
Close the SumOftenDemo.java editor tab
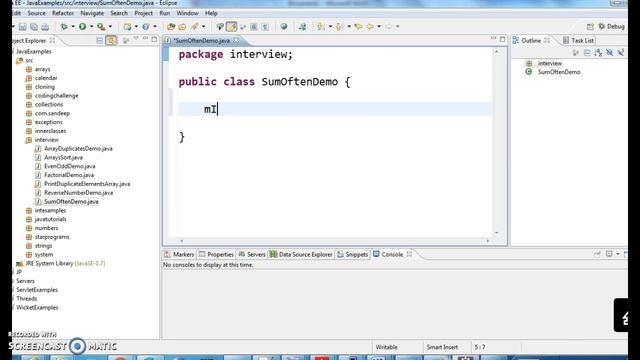[236, 40]
